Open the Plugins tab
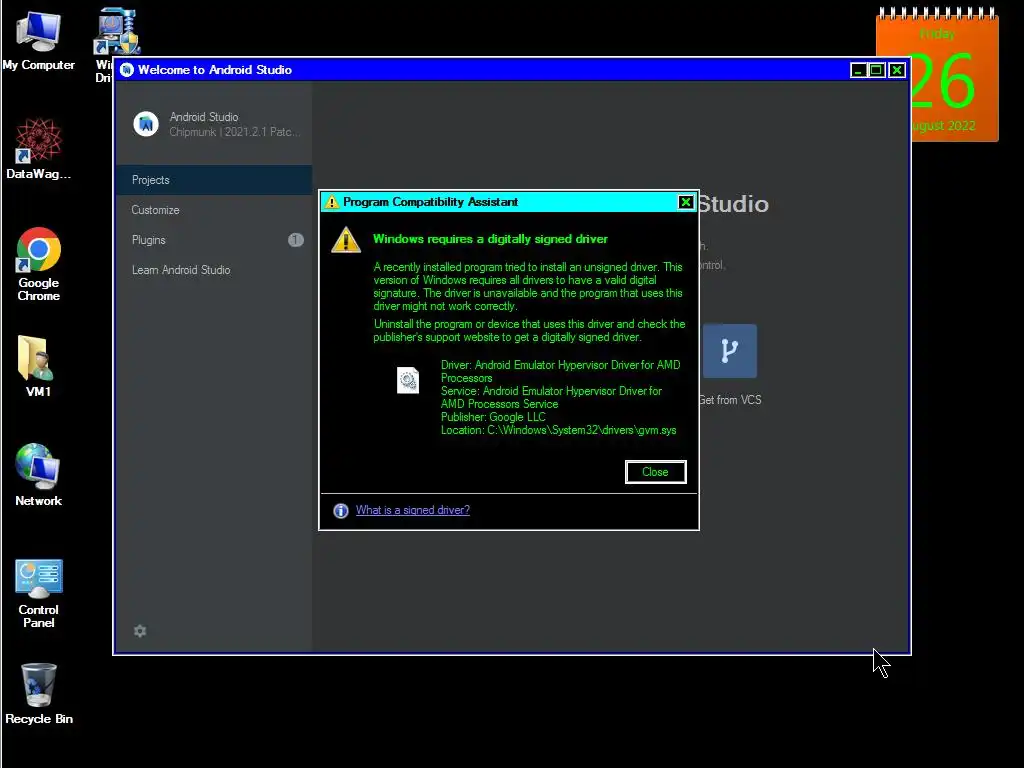Viewport: 1024px width, 768px height. [214, 240]
